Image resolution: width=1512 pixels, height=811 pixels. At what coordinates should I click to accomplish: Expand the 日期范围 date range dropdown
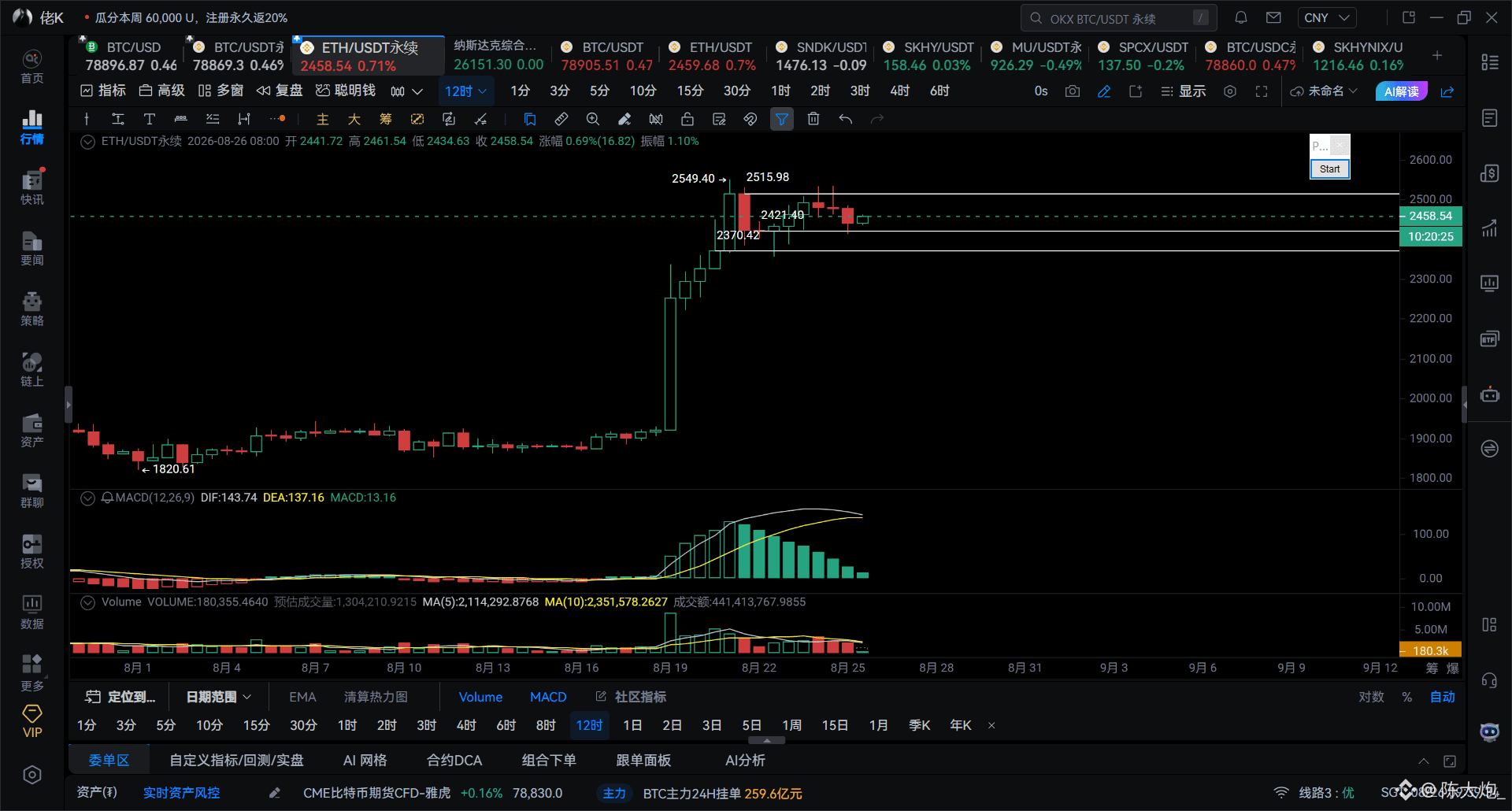tap(219, 697)
